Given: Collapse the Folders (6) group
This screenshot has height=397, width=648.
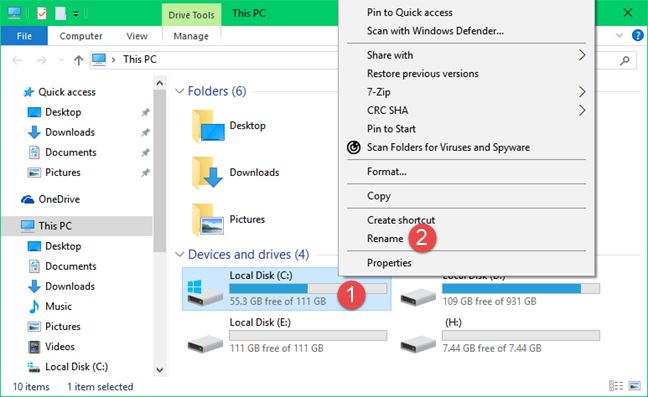Looking at the screenshot, I should point(179,91).
